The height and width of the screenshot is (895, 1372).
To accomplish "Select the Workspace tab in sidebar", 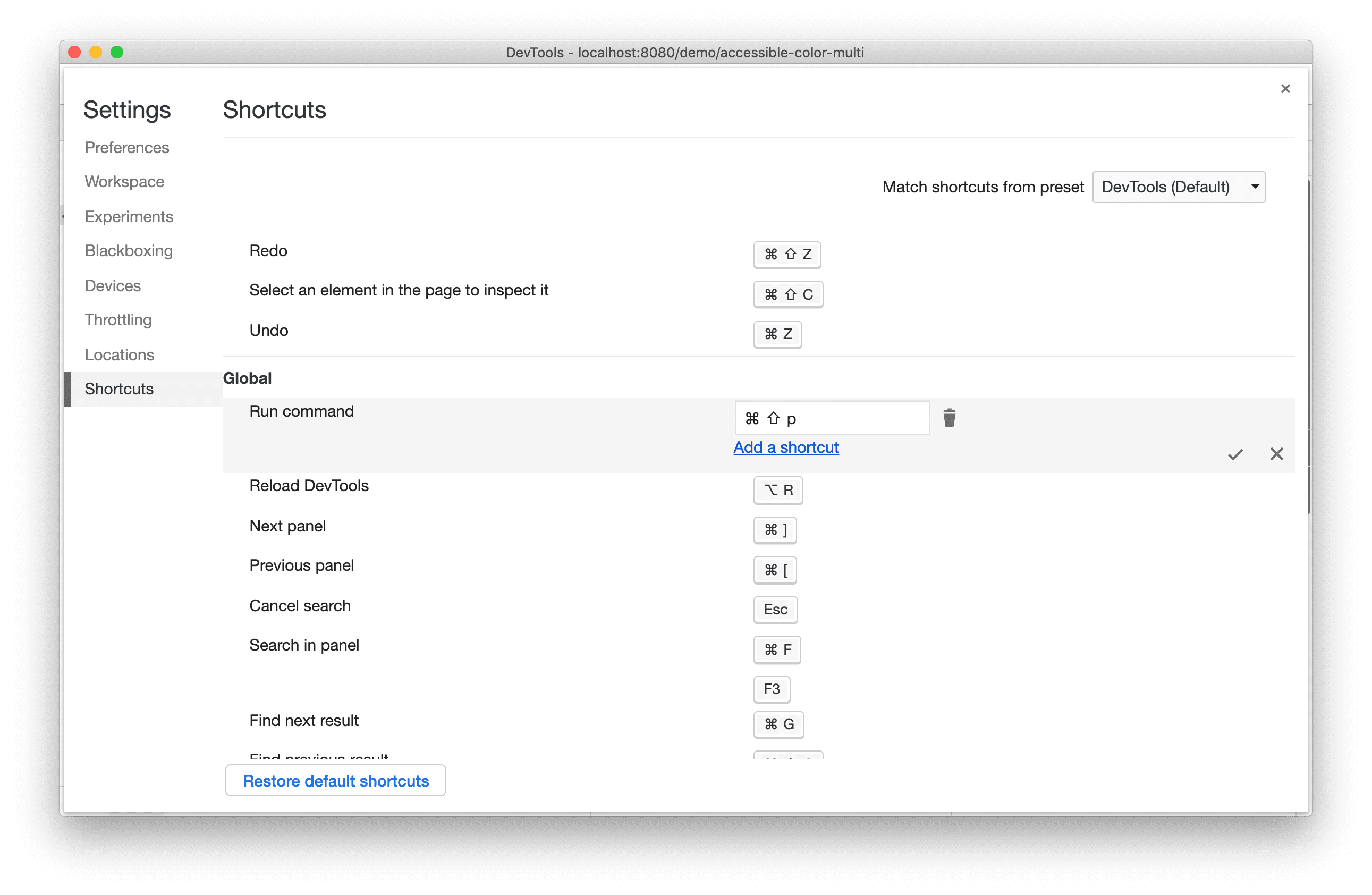I will click(x=123, y=181).
